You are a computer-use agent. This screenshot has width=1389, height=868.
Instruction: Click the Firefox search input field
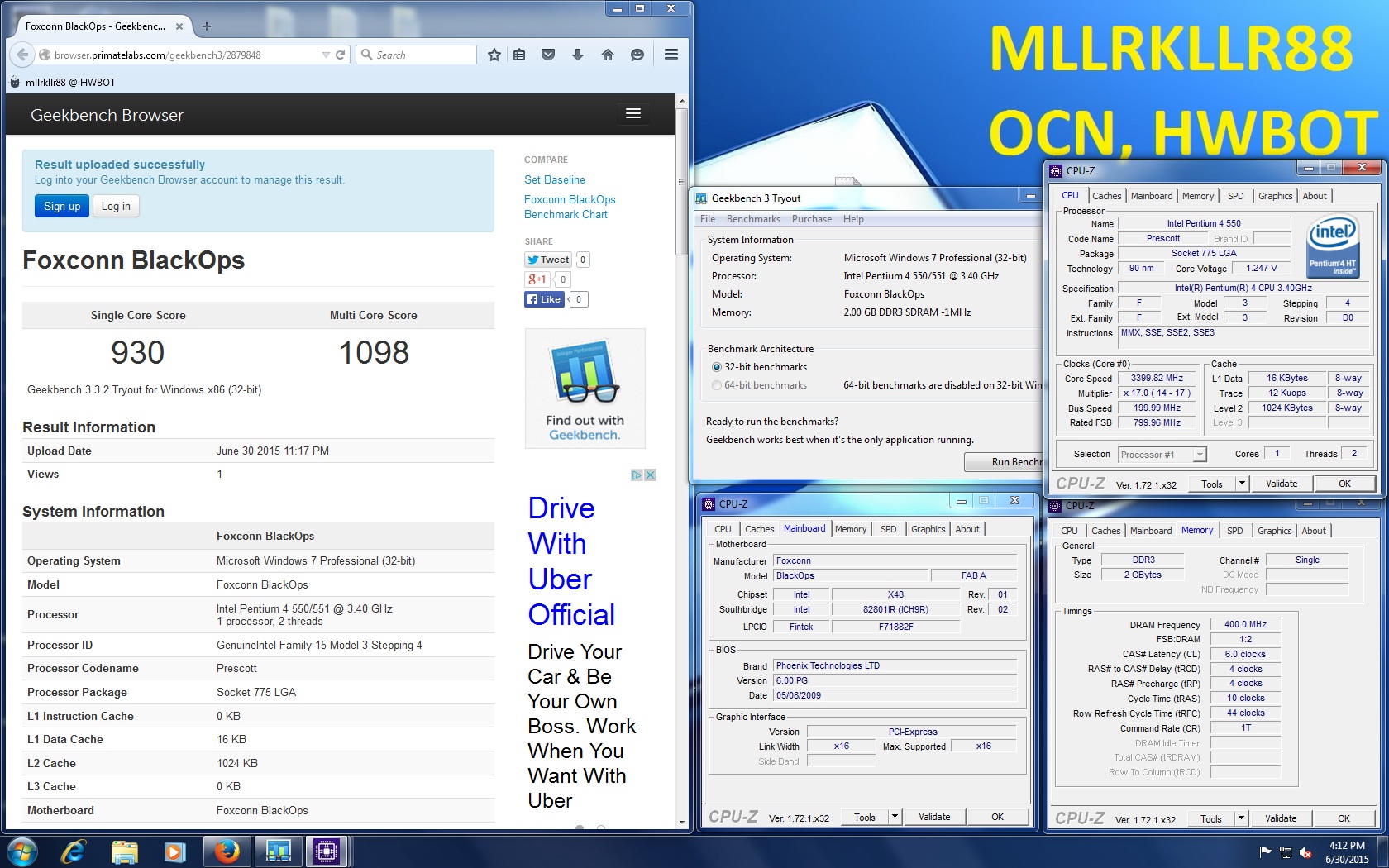point(424,55)
